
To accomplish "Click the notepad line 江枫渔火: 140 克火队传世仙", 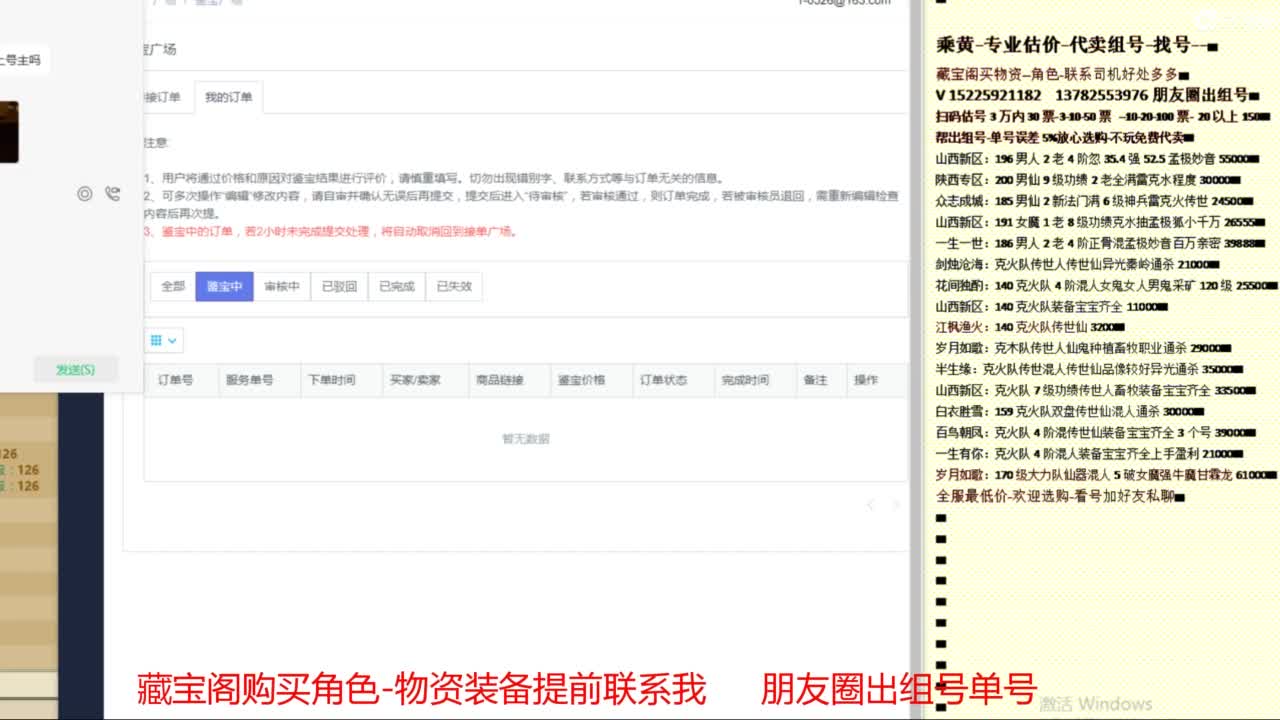I will [x=1031, y=327].
